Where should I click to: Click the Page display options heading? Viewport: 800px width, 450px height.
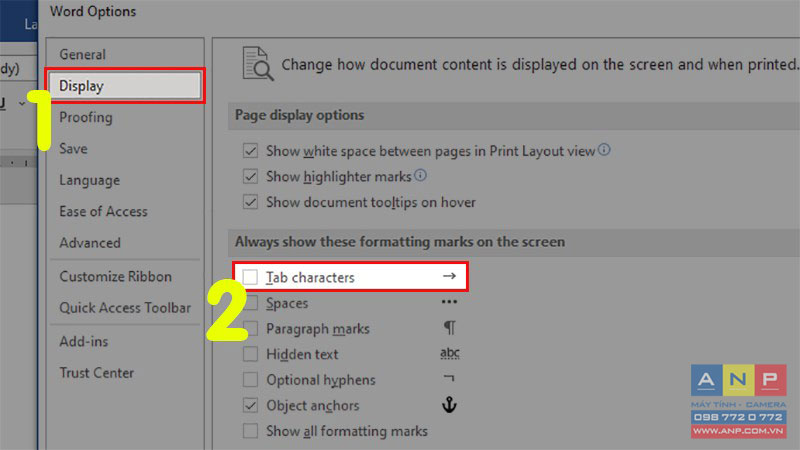click(299, 115)
